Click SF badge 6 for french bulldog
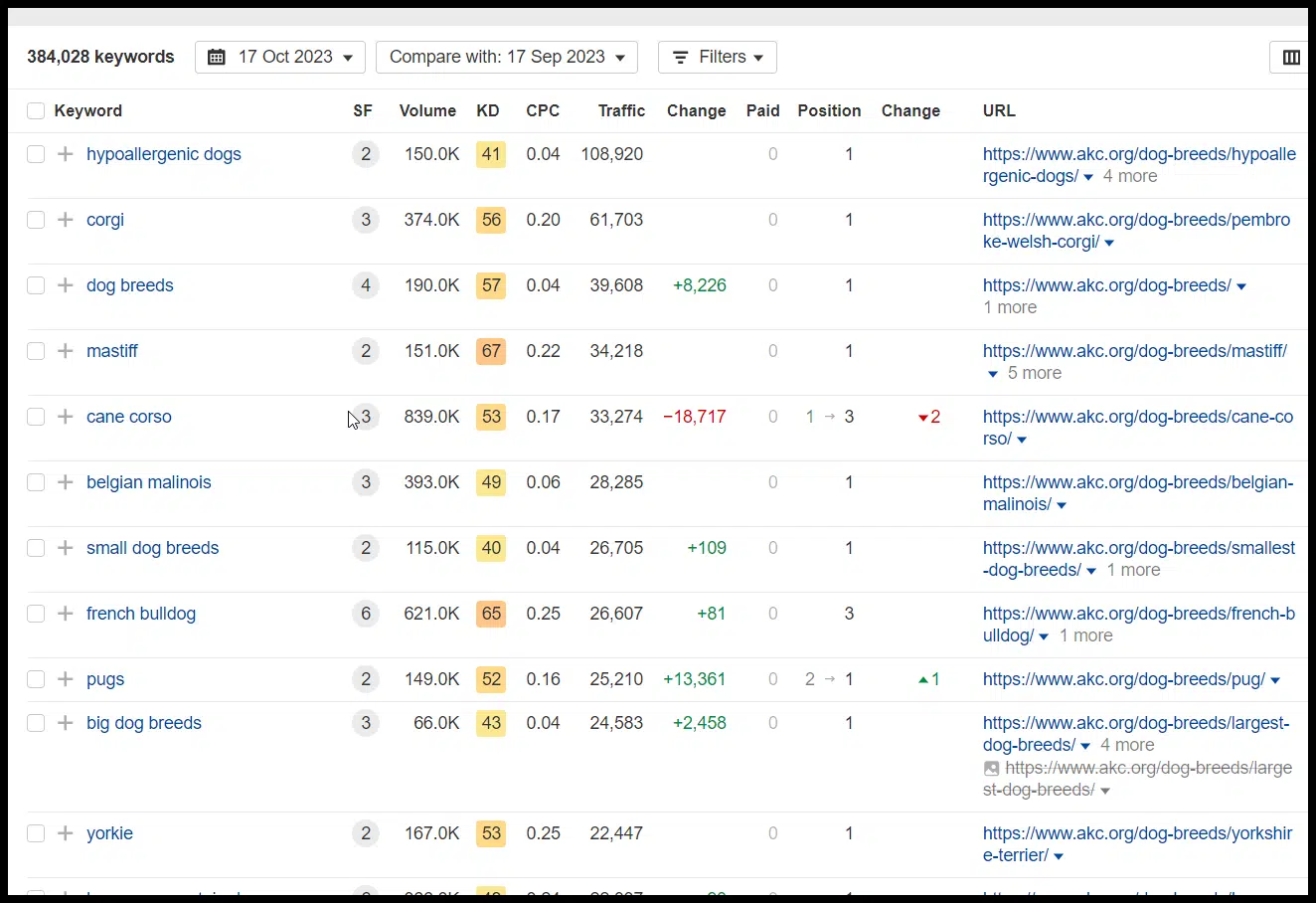The height and width of the screenshot is (903, 1316). click(366, 614)
